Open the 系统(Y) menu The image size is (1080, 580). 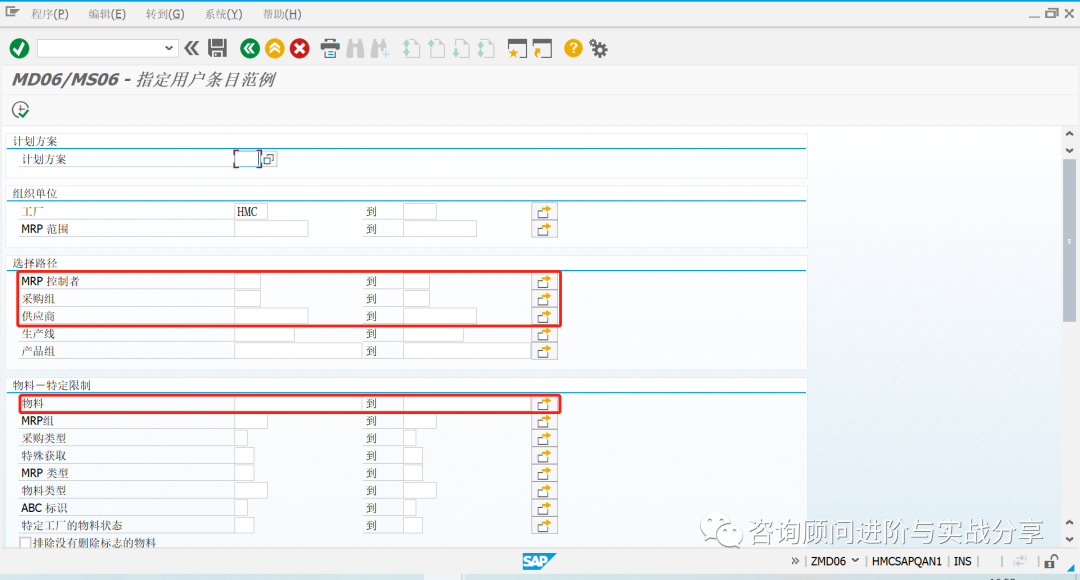tap(223, 13)
